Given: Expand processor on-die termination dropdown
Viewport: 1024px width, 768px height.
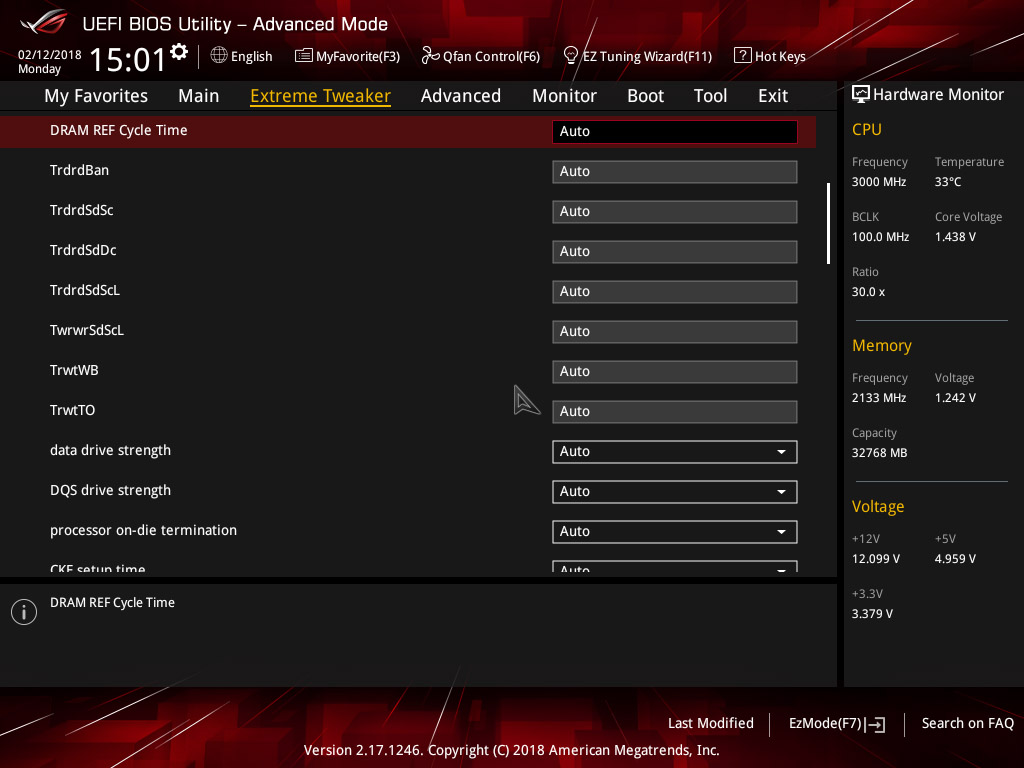Looking at the screenshot, I should [x=675, y=532].
